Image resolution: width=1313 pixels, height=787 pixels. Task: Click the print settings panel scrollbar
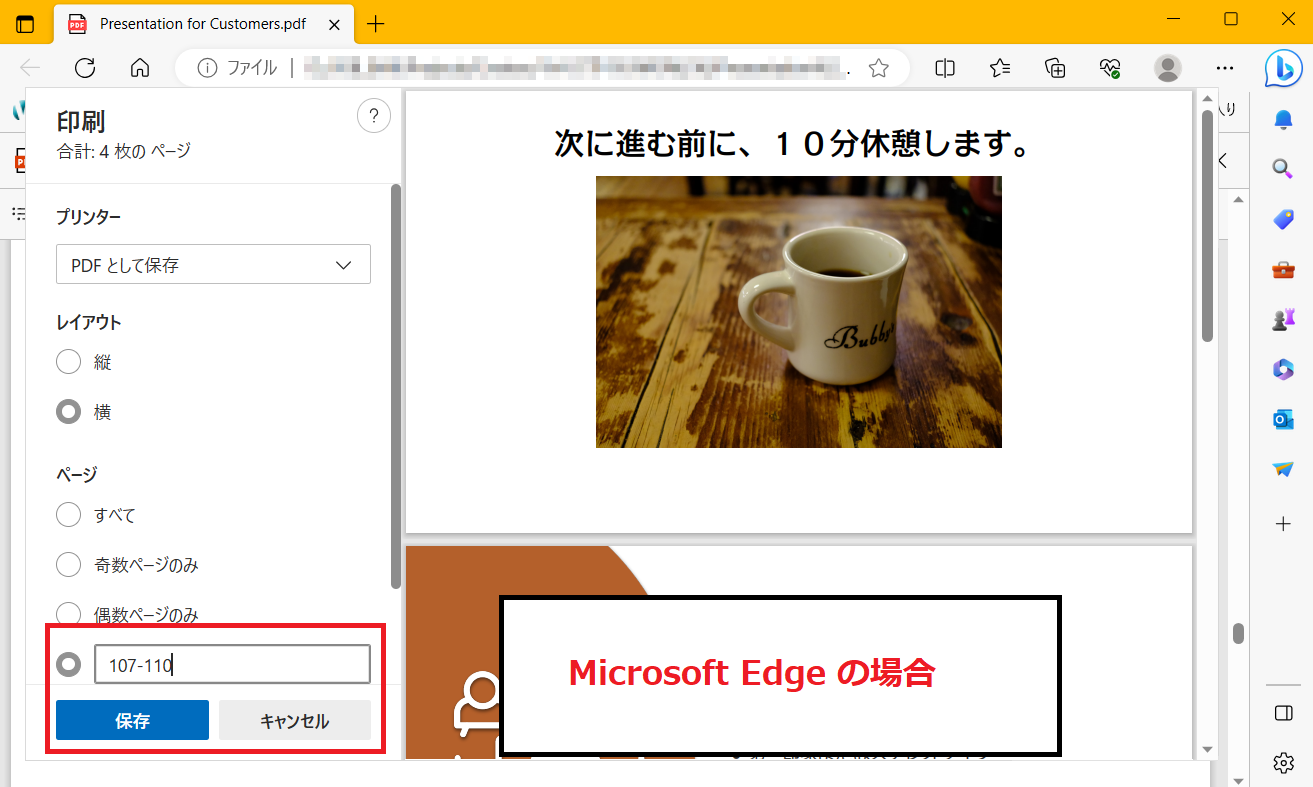pos(396,385)
